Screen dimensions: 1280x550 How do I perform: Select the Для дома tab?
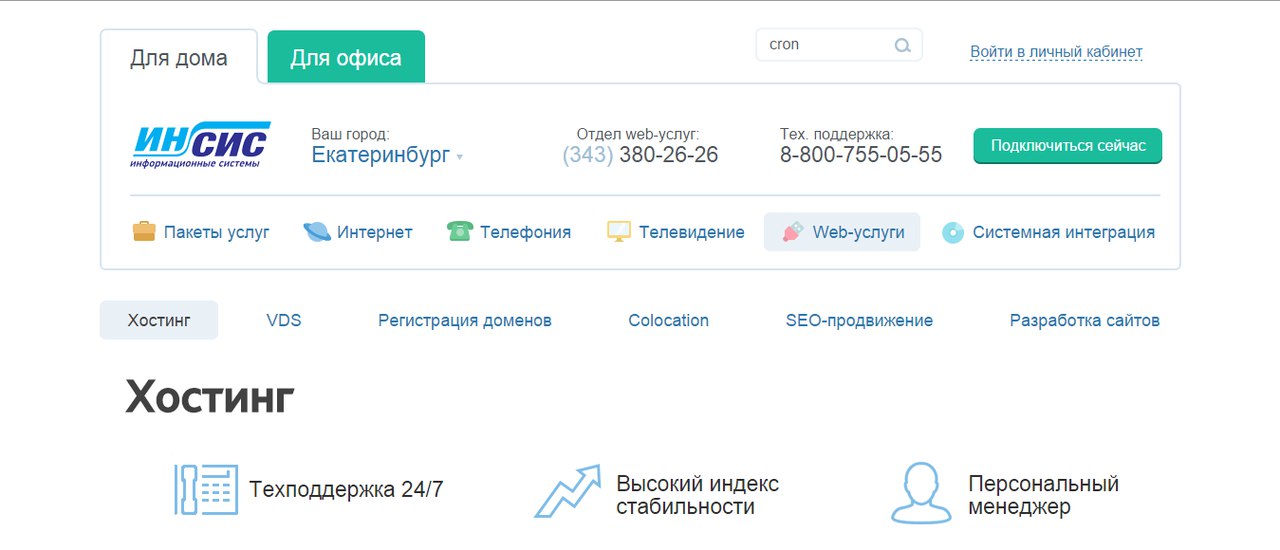179,58
